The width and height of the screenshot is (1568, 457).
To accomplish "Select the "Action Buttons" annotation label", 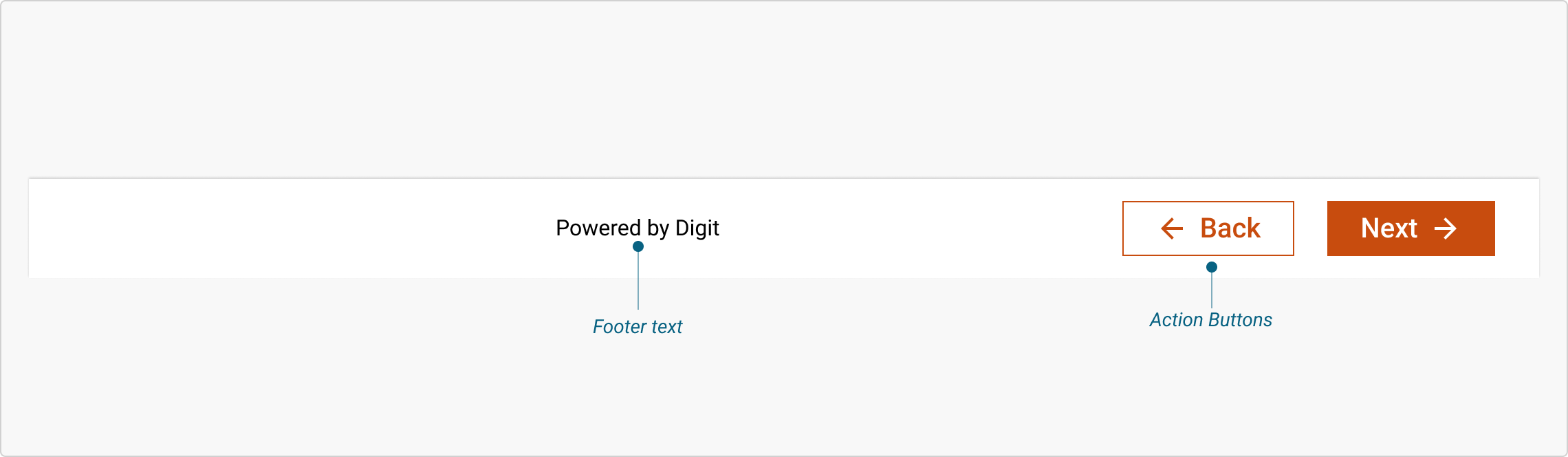I will pyautogui.click(x=1211, y=320).
